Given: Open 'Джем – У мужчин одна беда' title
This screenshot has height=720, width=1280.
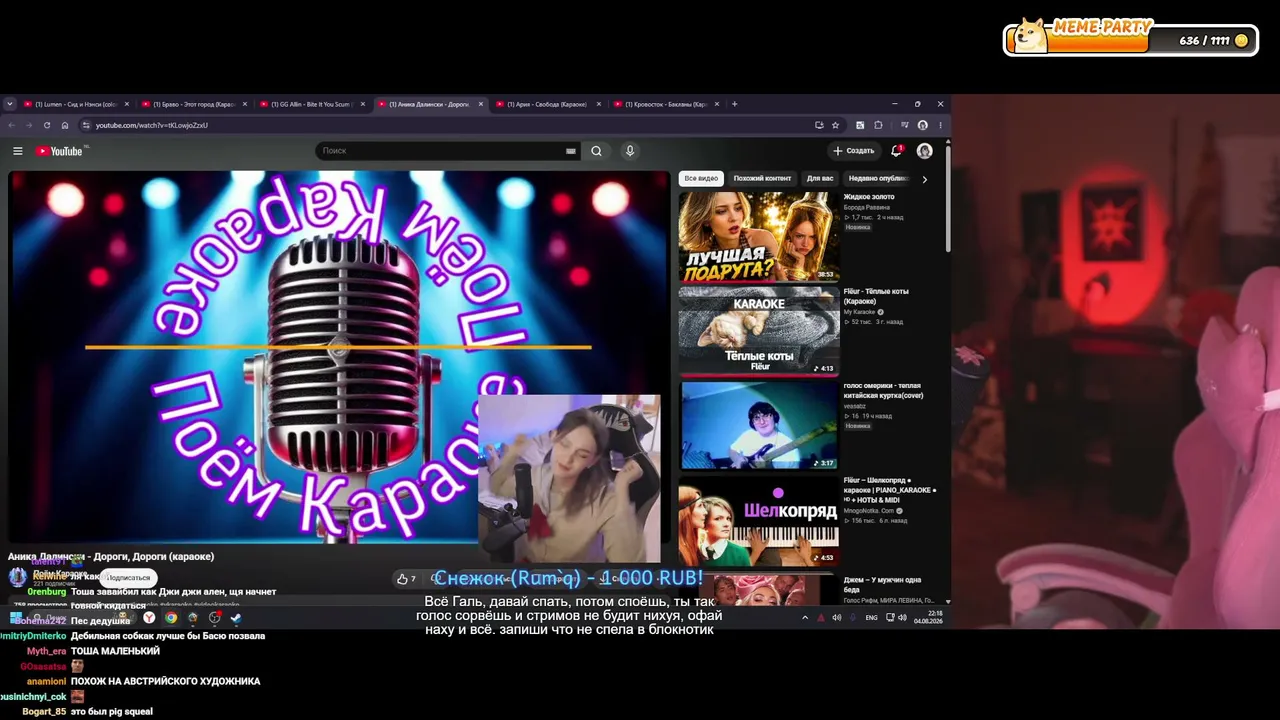Looking at the screenshot, I should pyautogui.click(x=882, y=585).
